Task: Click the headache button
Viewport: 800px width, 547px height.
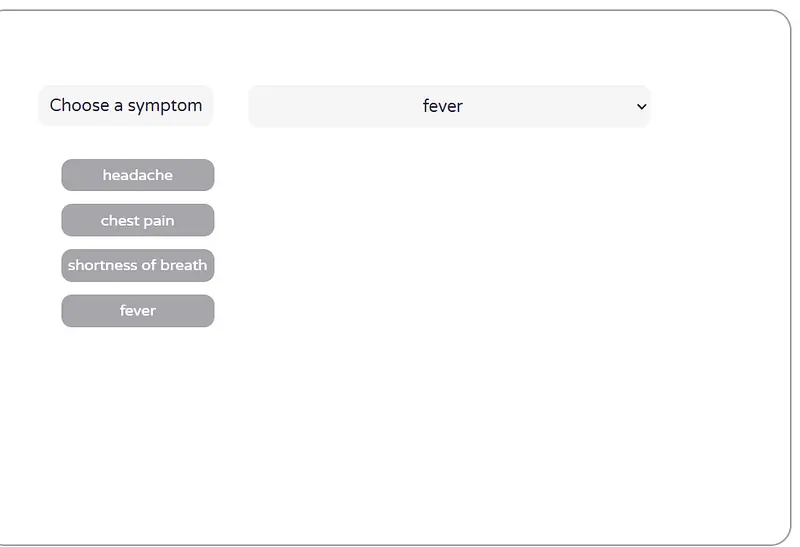Action: pyautogui.click(x=137, y=175)
